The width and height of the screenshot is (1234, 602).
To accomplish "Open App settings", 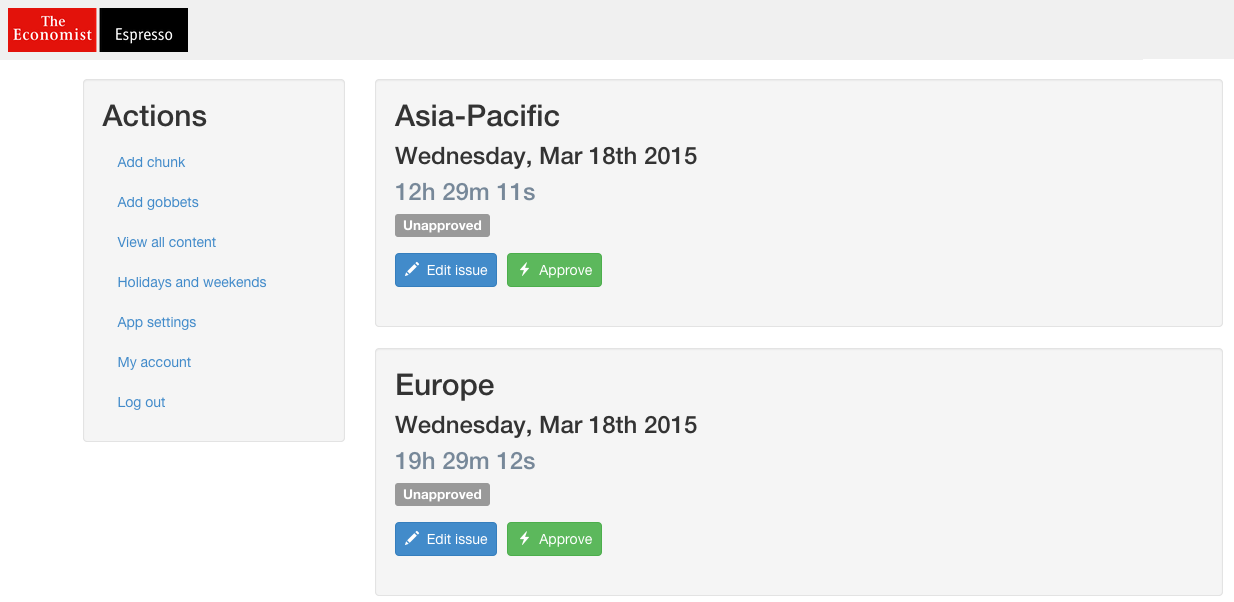I will pos(157,322).
